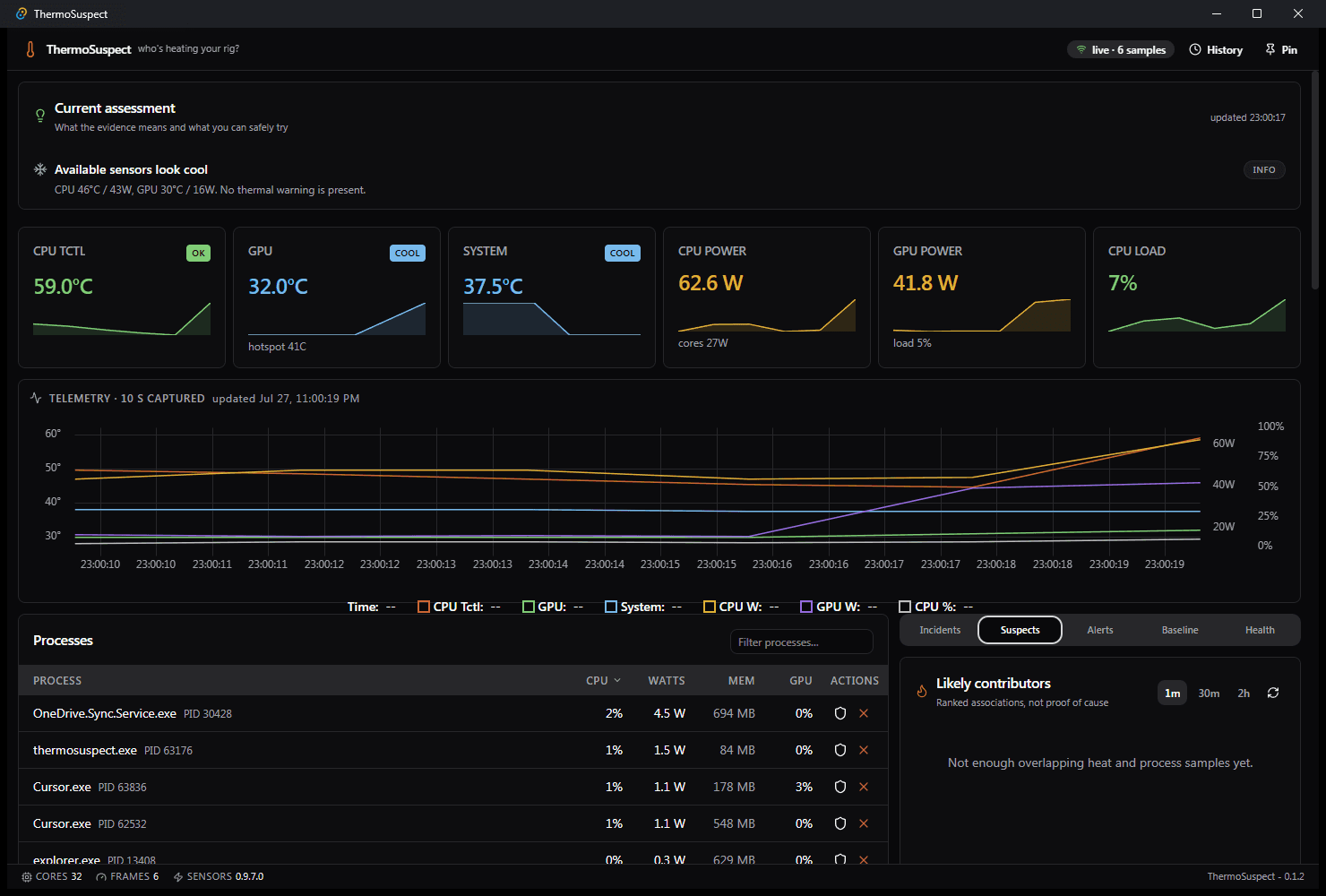Select the OneDrive.Sync.Service.exe process name
The height and width of the screenshot is (896, 1326).
(105, 714)
